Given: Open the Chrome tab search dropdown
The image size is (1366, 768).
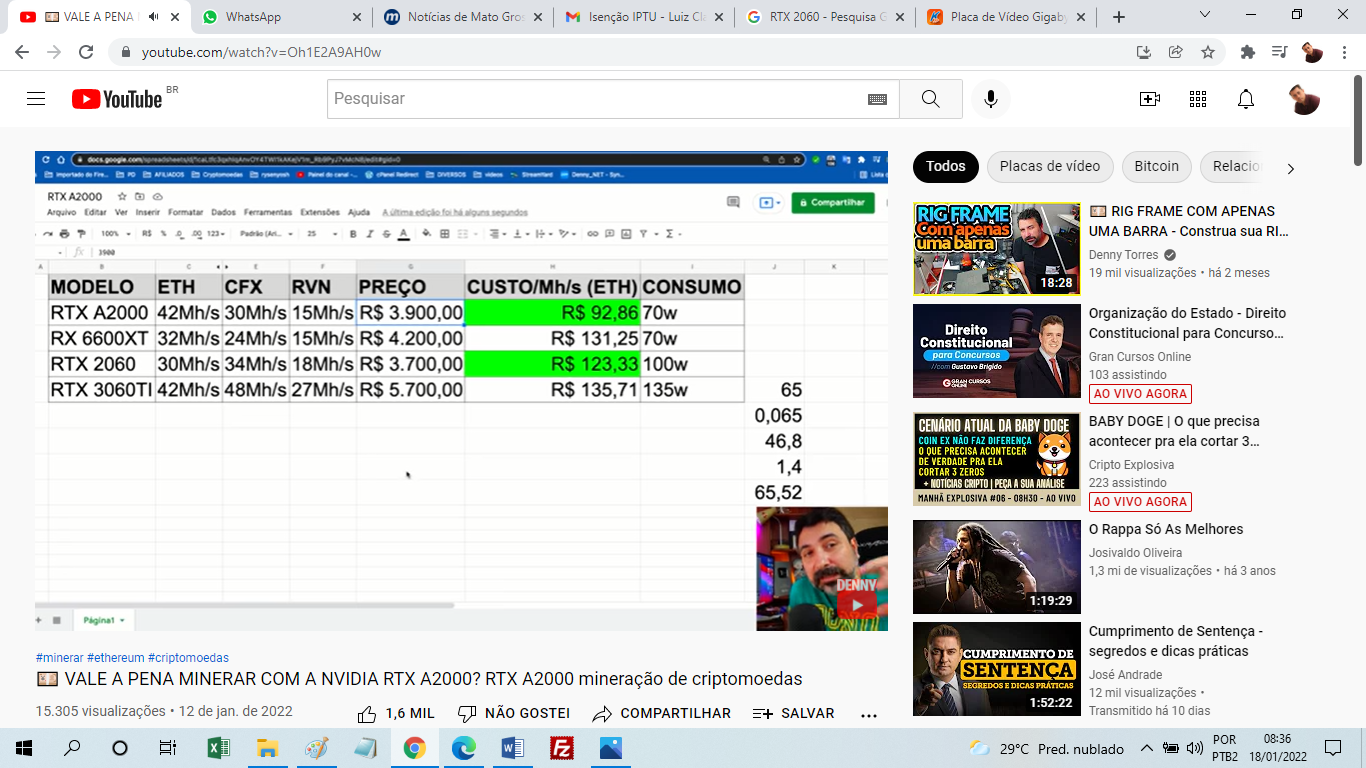Looking at the screenshot, I should tap(1205, 16).
